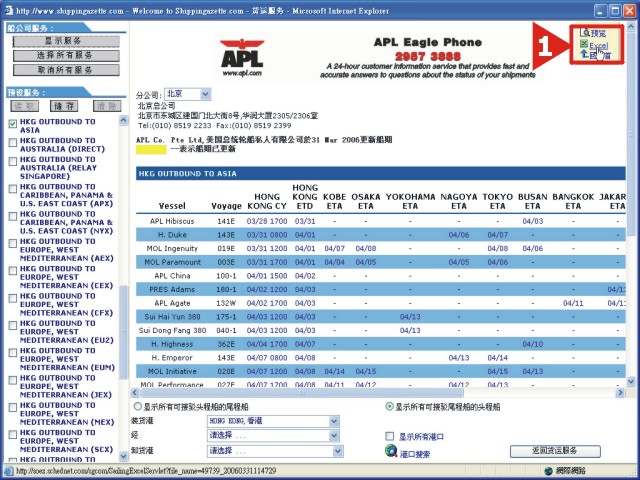Click the Internet zone globe in status bar

[x=549, y=471]
